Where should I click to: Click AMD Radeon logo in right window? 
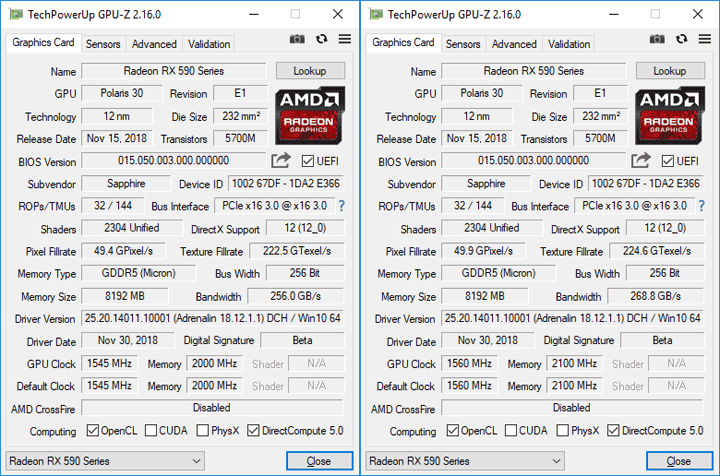click(x=670, y=116)
